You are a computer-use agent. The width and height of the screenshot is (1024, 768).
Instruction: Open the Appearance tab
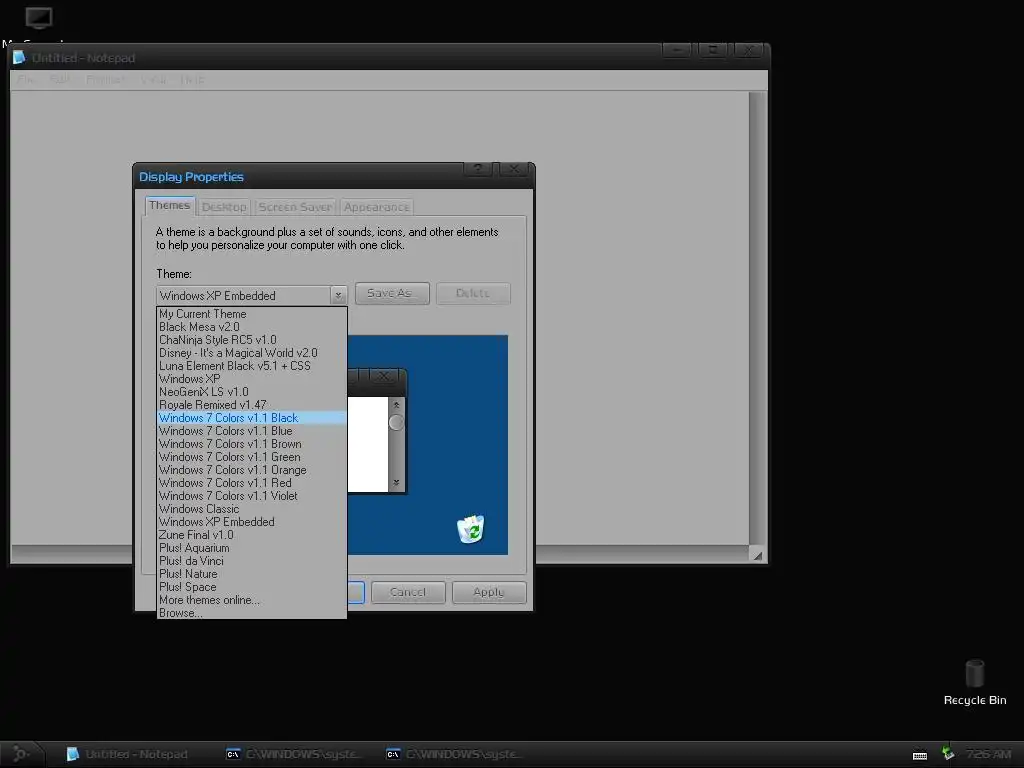tap(376, 207)
